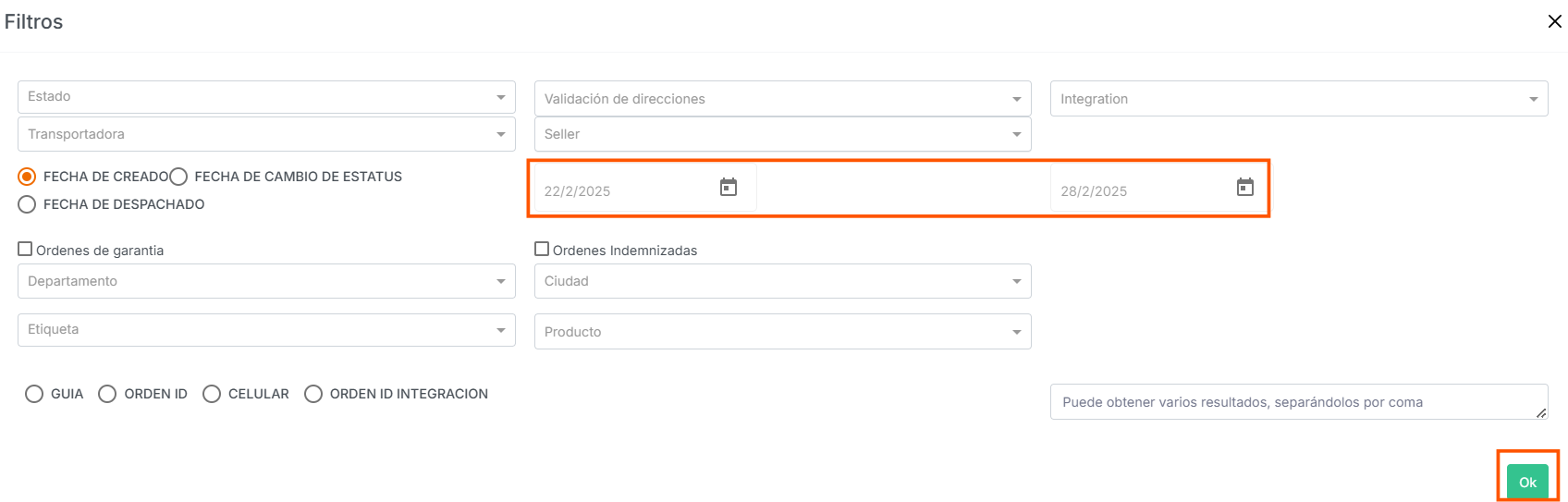Expand the Estado dropdown

266,97
